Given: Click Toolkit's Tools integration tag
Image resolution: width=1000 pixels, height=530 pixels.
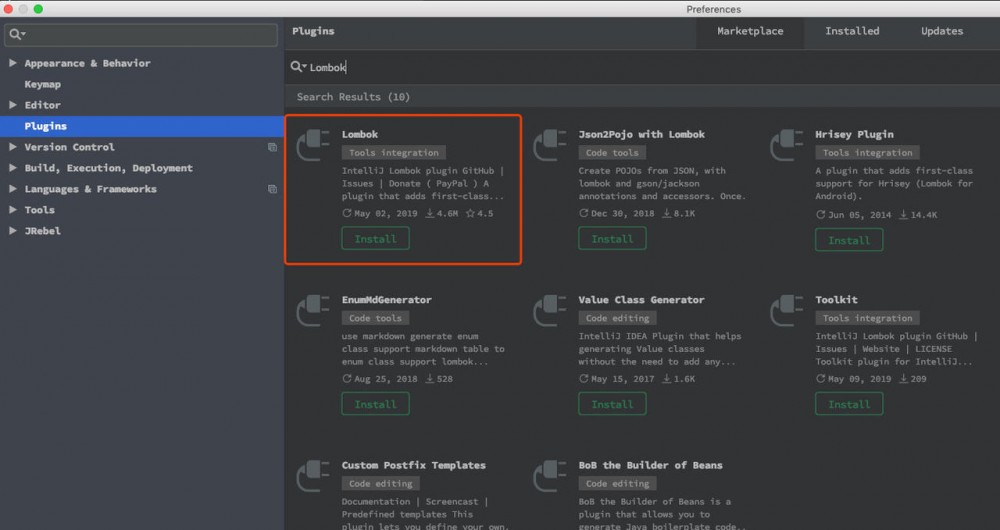Looking at the screenshot, I should click(867, 318).
